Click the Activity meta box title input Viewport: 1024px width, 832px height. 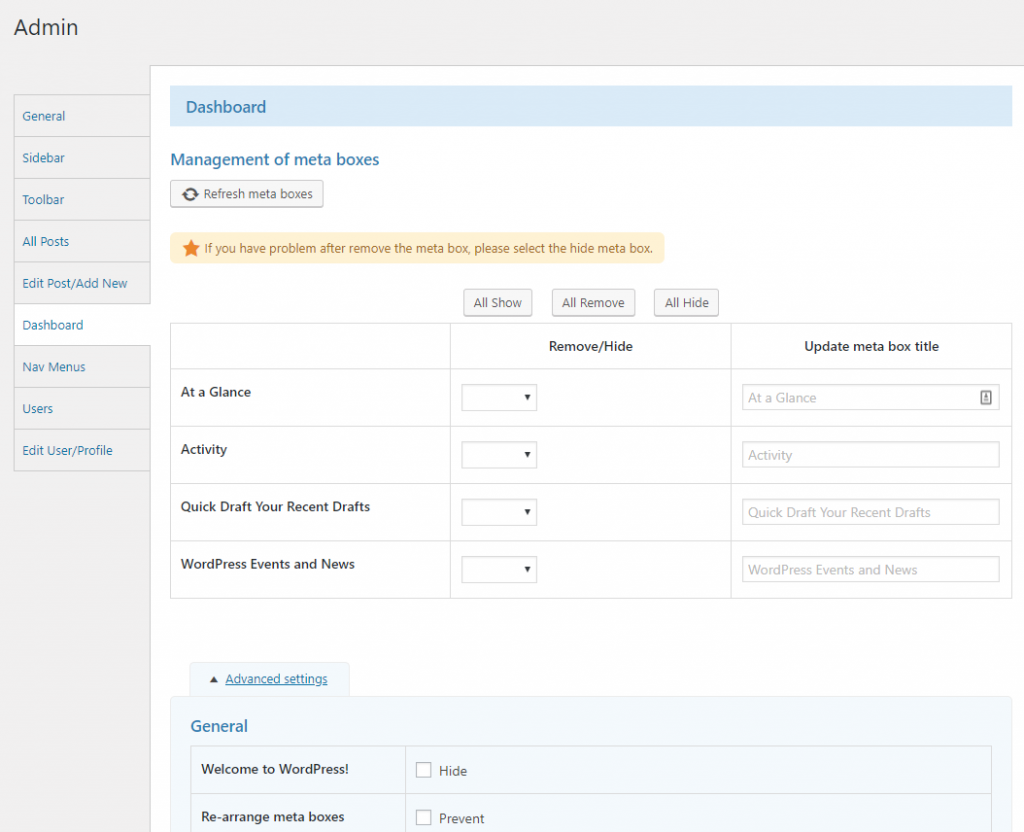(869, 454)
